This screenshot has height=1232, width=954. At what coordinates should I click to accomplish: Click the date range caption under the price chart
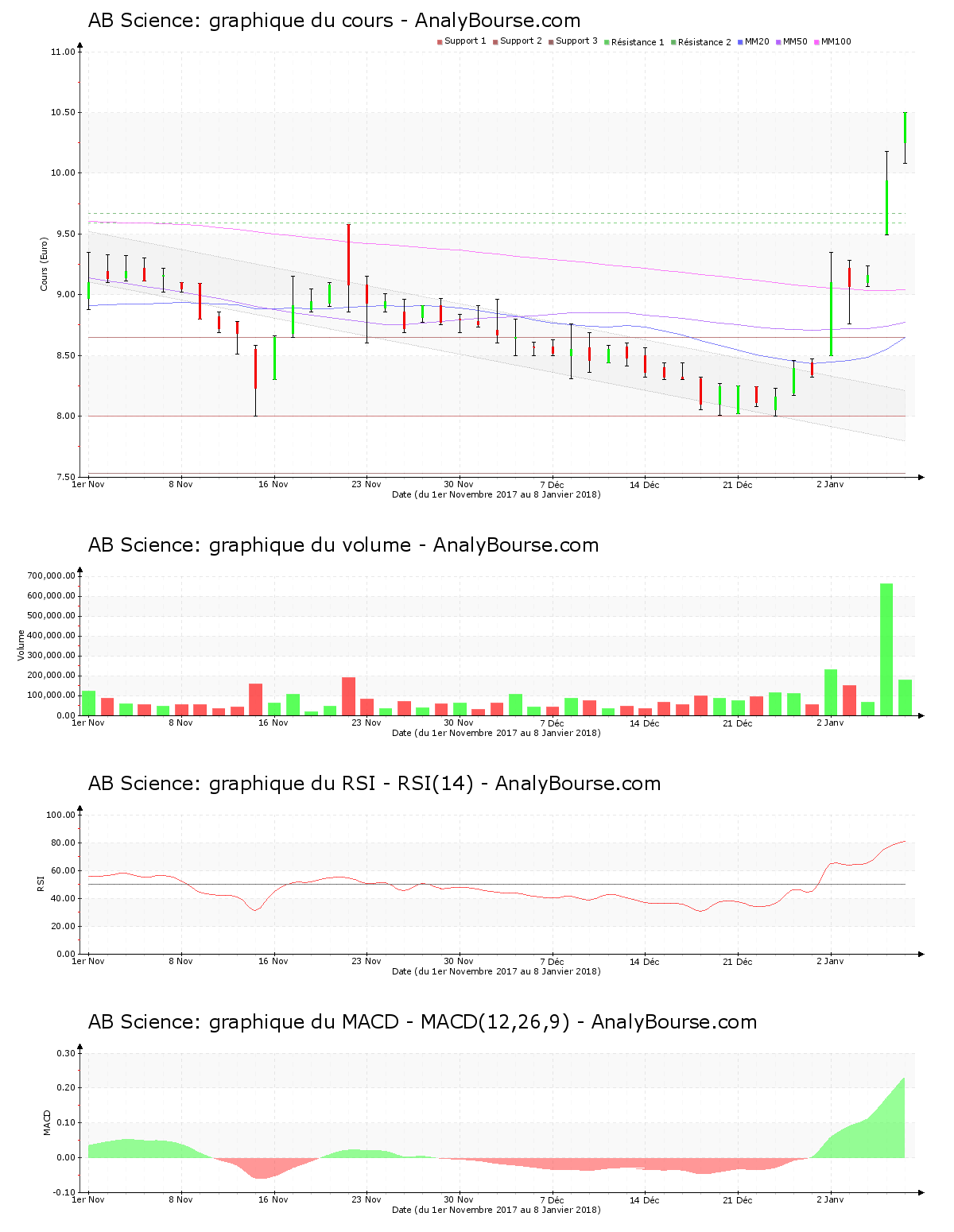[496, 494]
